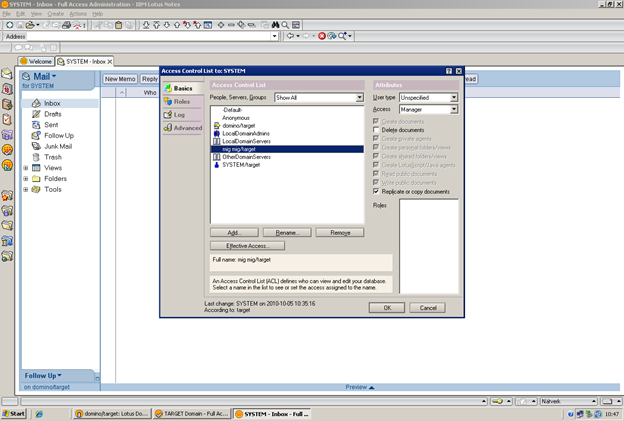Click the Windows Start button
This screenshot has height=421, width=624.
point(14,414)
